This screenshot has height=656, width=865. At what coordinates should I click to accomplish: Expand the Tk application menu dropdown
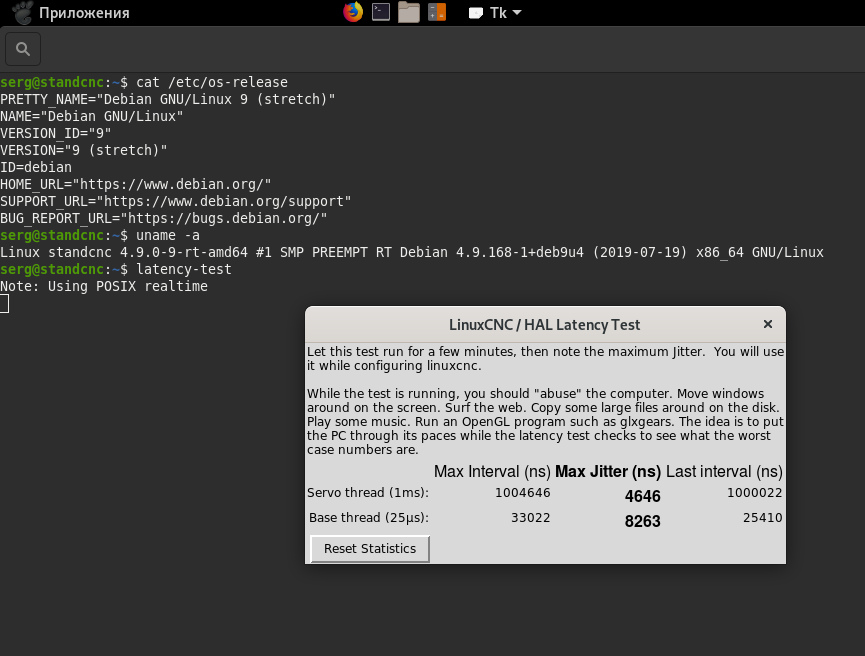495,13
